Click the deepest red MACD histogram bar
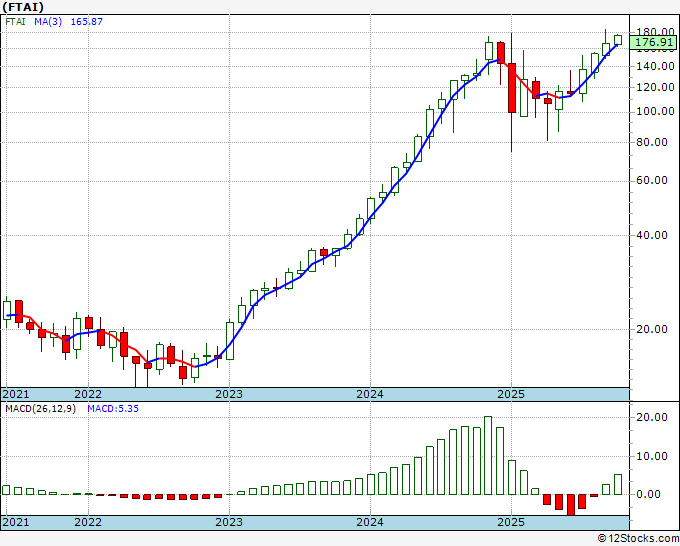Viewport: 680px width, 546px height. [x=570, y=505]
